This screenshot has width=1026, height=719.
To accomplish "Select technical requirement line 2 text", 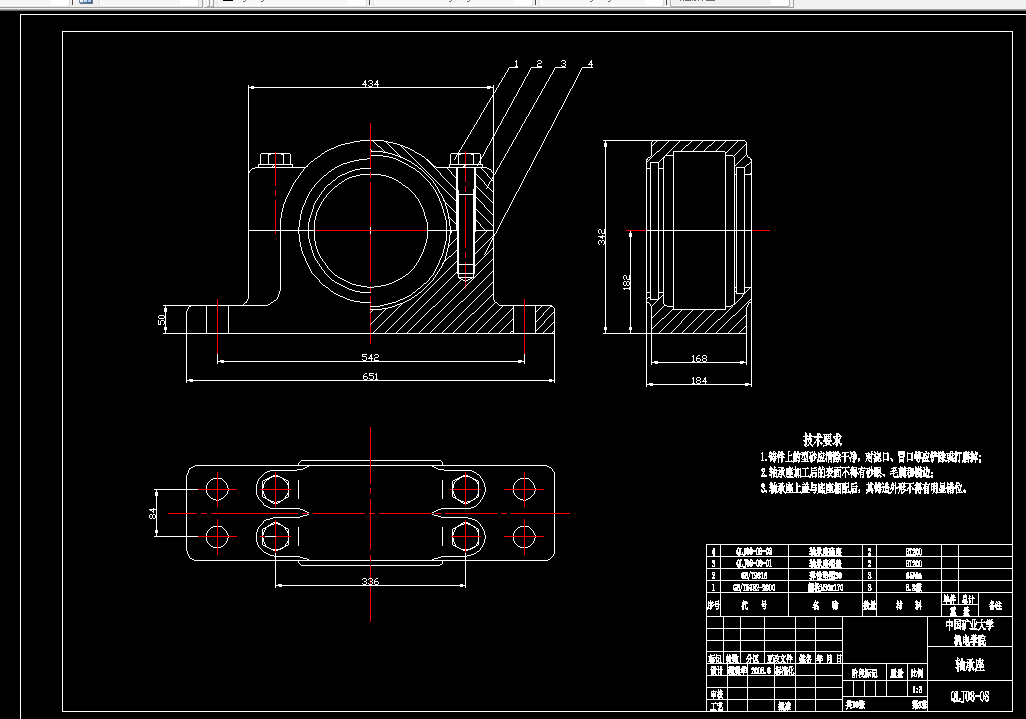I will 847,472.
